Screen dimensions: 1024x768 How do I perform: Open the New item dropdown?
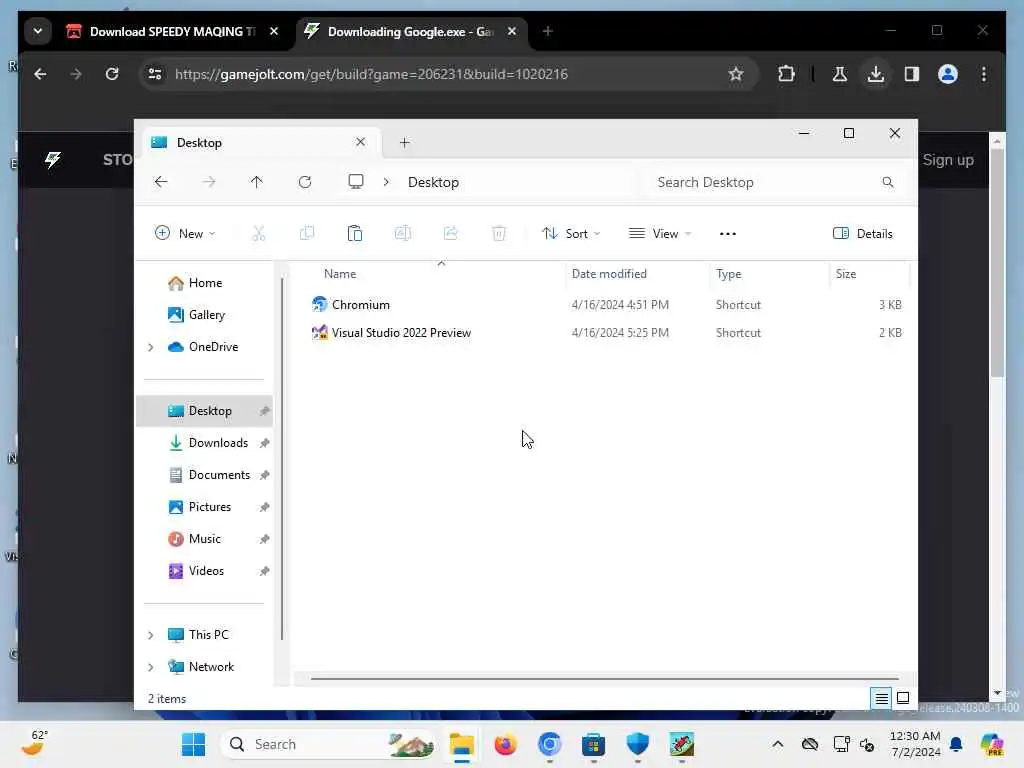coord(185,234)
